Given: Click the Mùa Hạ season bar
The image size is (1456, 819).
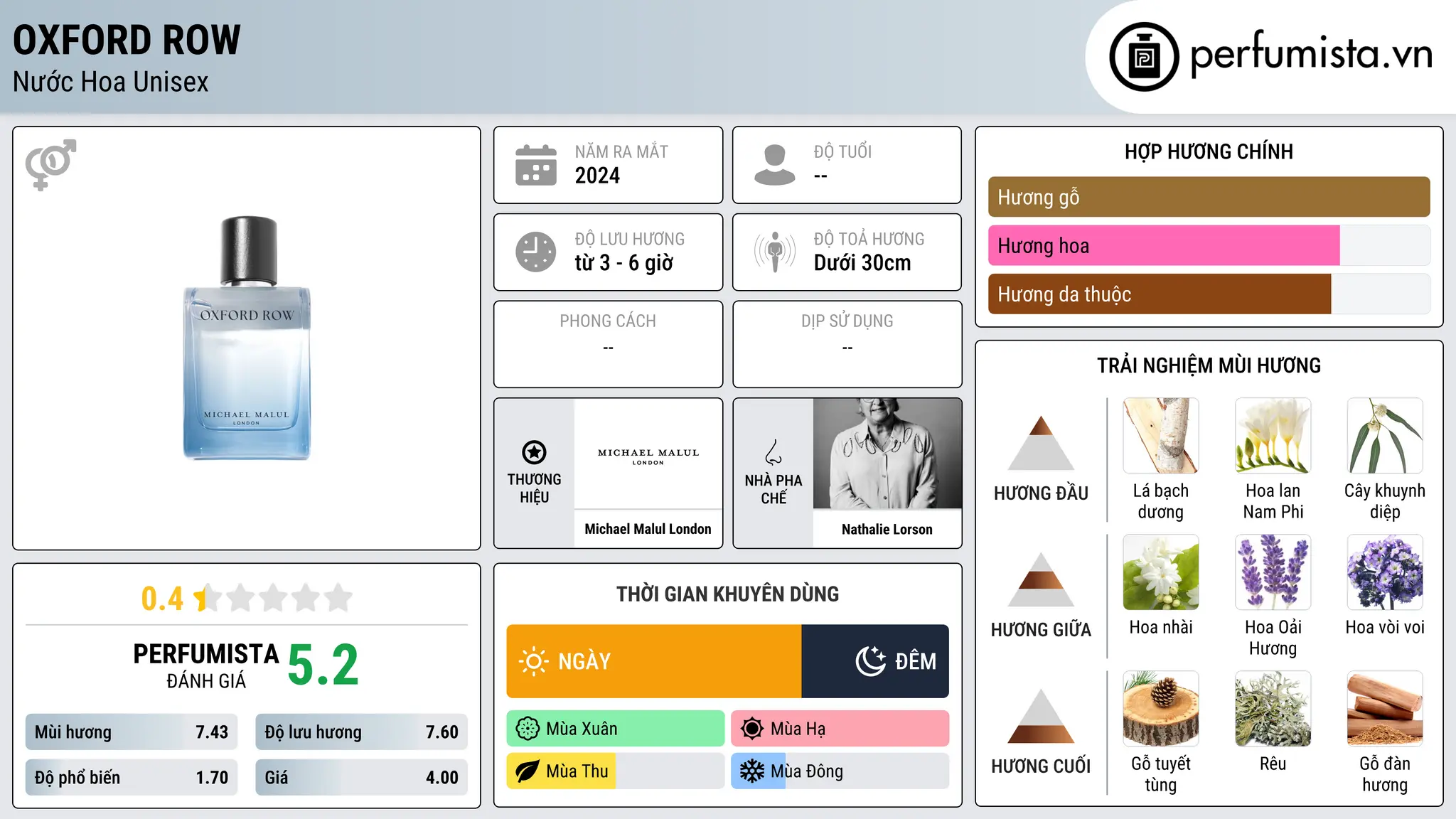Looking at the screenshot, I should point(840,729).
